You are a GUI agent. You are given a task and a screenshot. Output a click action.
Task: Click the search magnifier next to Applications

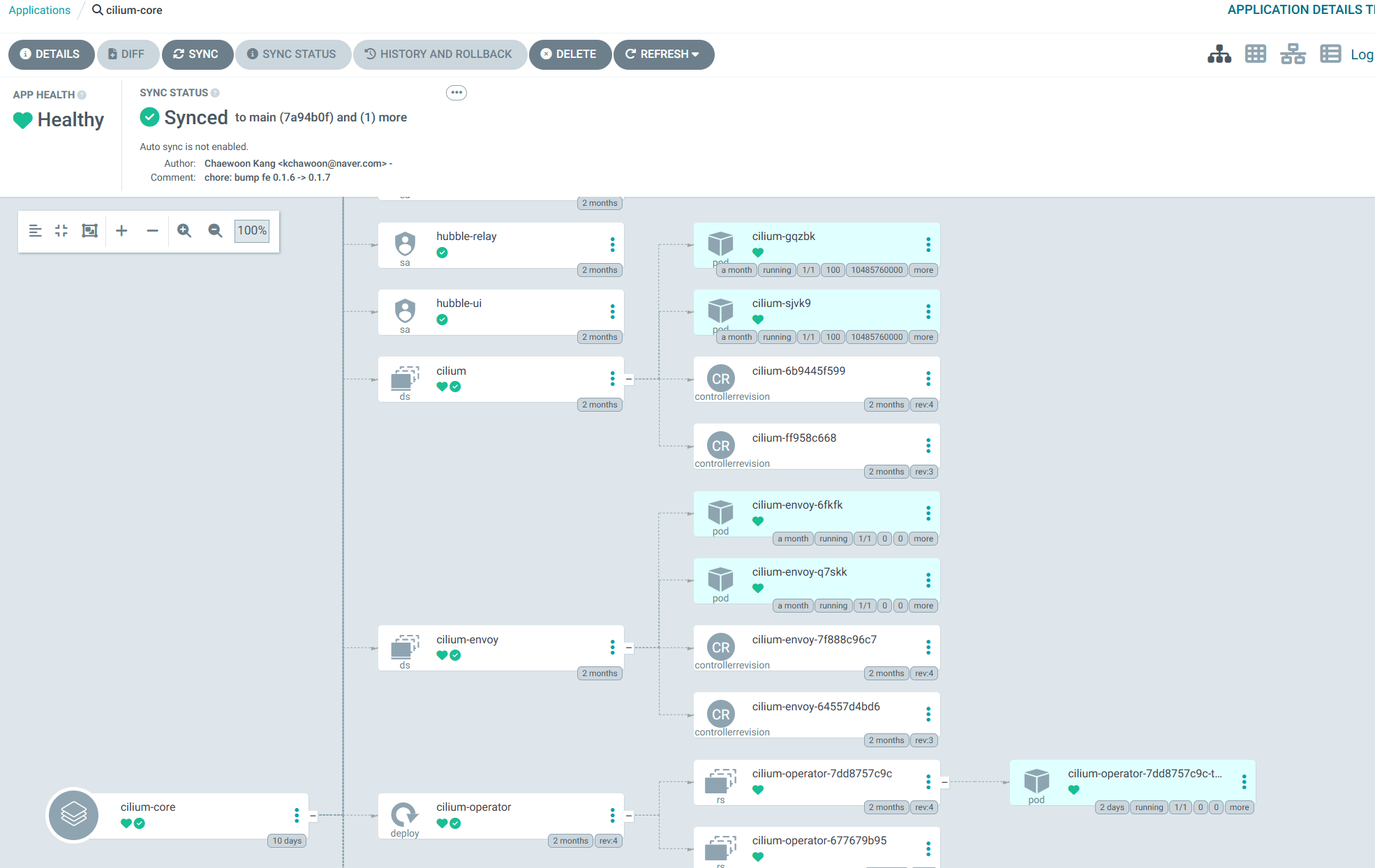(x=96, y=10)
